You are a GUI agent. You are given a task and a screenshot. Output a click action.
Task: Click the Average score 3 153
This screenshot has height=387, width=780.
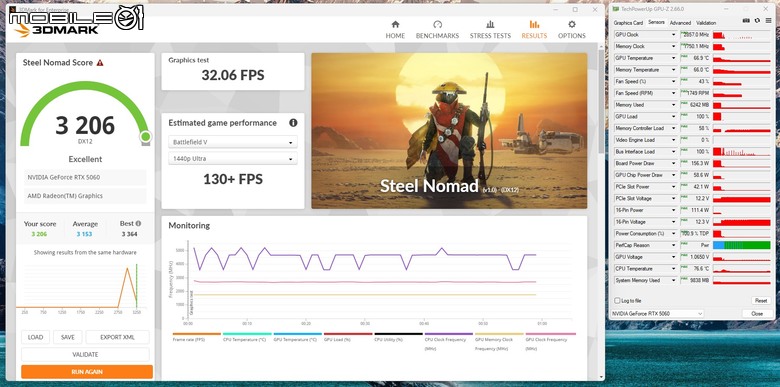coord(85,234)
